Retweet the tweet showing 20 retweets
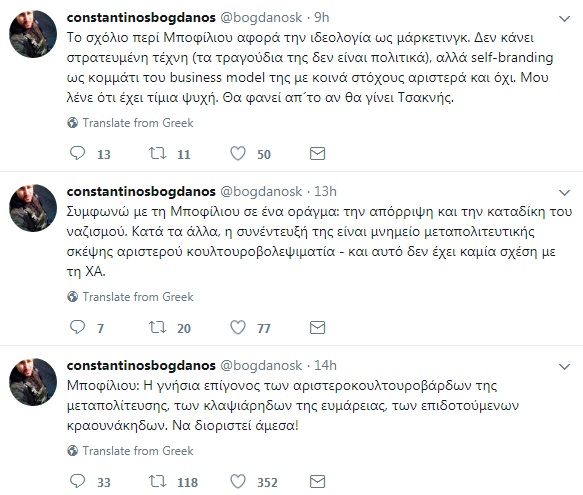583x495 pixels. pyautogui.click(x=158, y=327)
